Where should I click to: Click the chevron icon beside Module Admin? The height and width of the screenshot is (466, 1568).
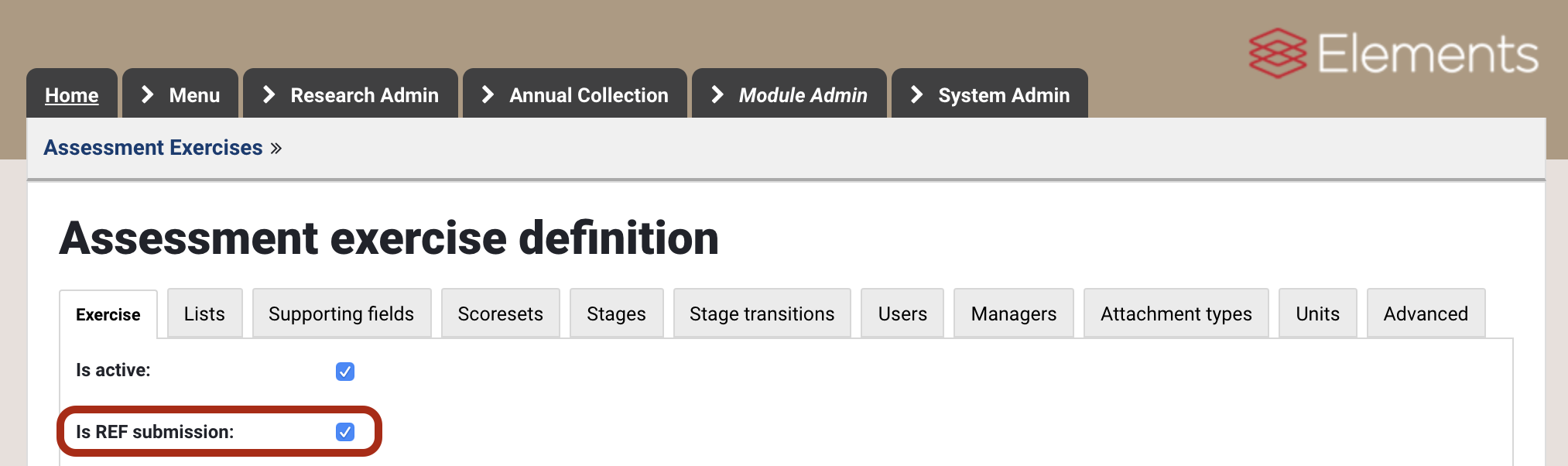point(717,94)
